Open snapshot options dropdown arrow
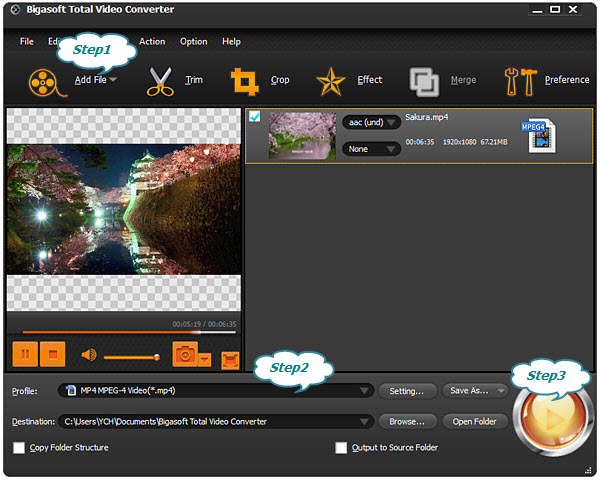Image resolution: width=600 pixels, height=480 pixels. click(205, 359)
